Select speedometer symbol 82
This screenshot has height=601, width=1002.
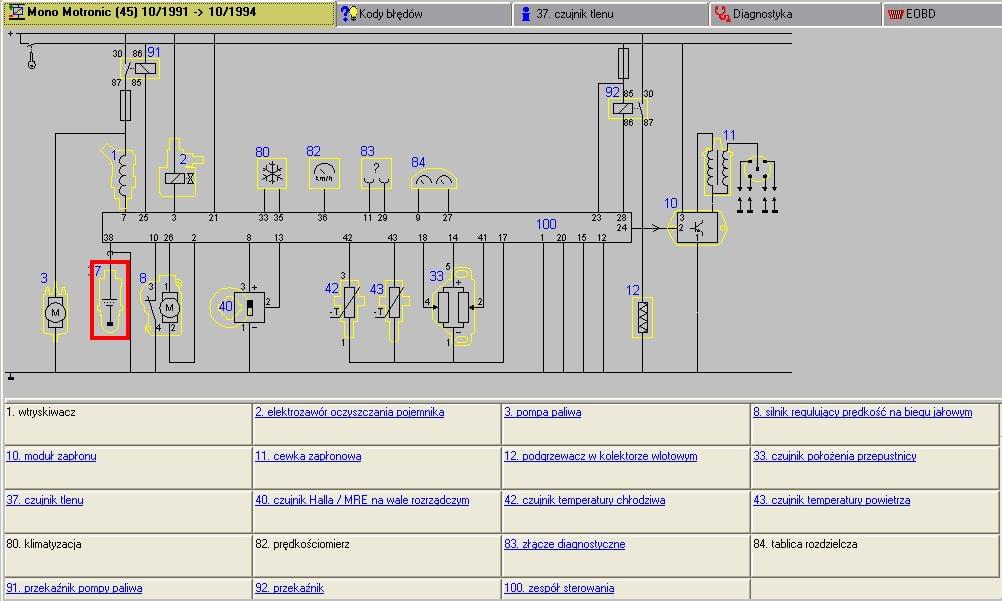324,173
